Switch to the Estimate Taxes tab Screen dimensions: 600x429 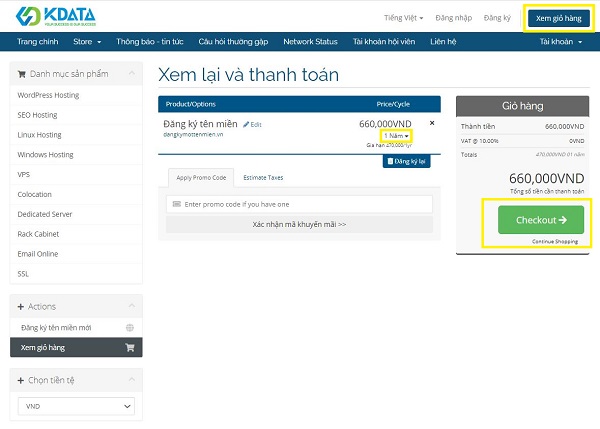point(263,177)
